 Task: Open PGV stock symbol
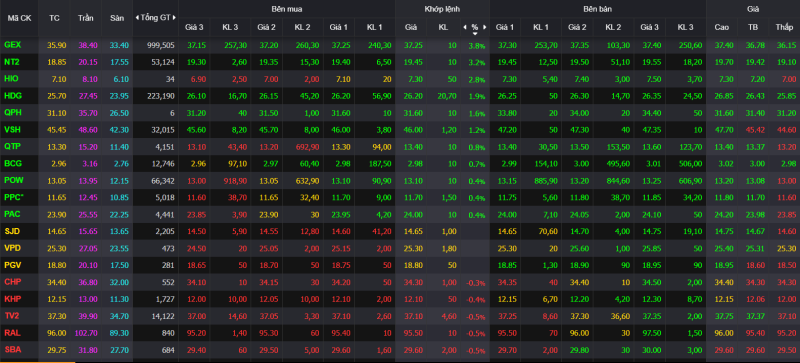[x=12, y=265]
